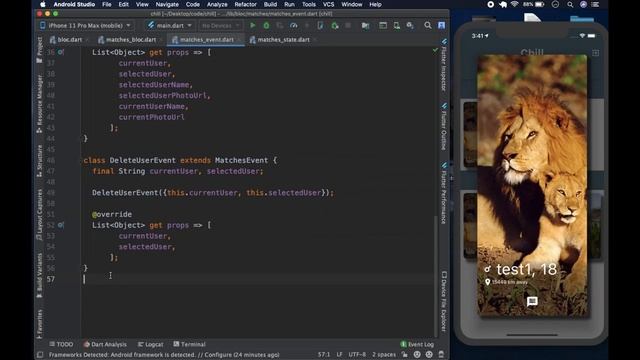Image resolution: width=640 pixels, height=360 pixels.
Task: Click the happy face feedback icon
Action: click(417, 355)
